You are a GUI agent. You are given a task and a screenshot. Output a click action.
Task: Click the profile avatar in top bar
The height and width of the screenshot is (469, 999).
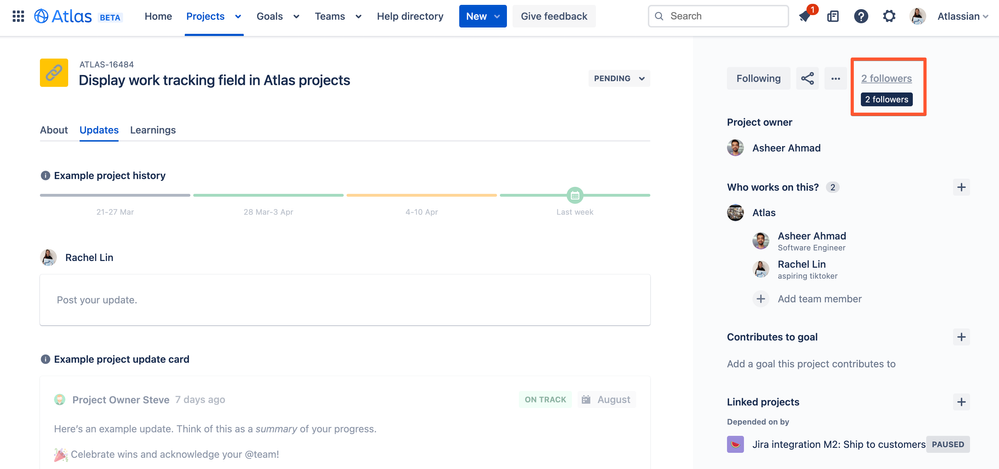917,17
